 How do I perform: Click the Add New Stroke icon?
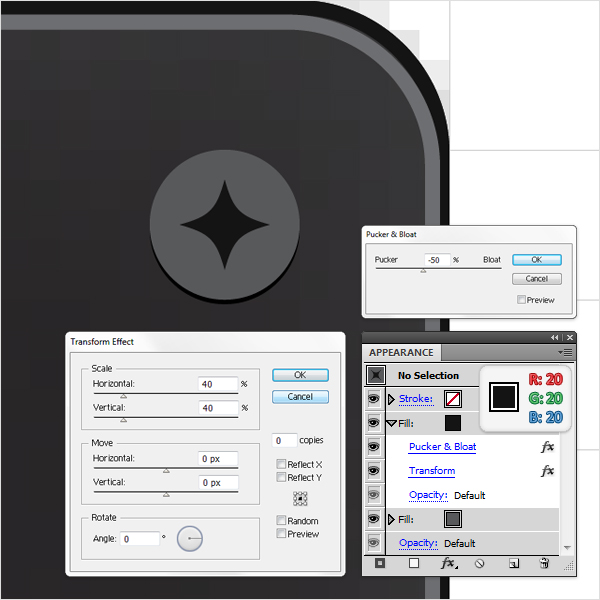click(x=380, y=563)
